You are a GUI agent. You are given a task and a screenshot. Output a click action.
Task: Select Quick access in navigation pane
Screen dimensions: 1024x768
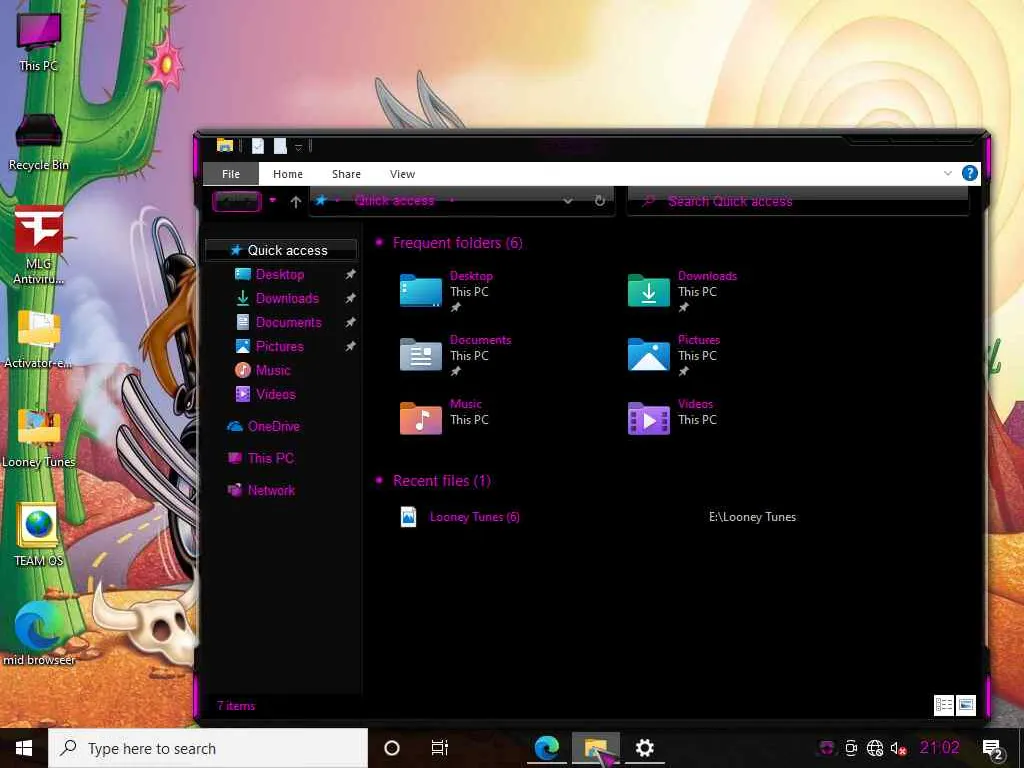pos(281,250)
